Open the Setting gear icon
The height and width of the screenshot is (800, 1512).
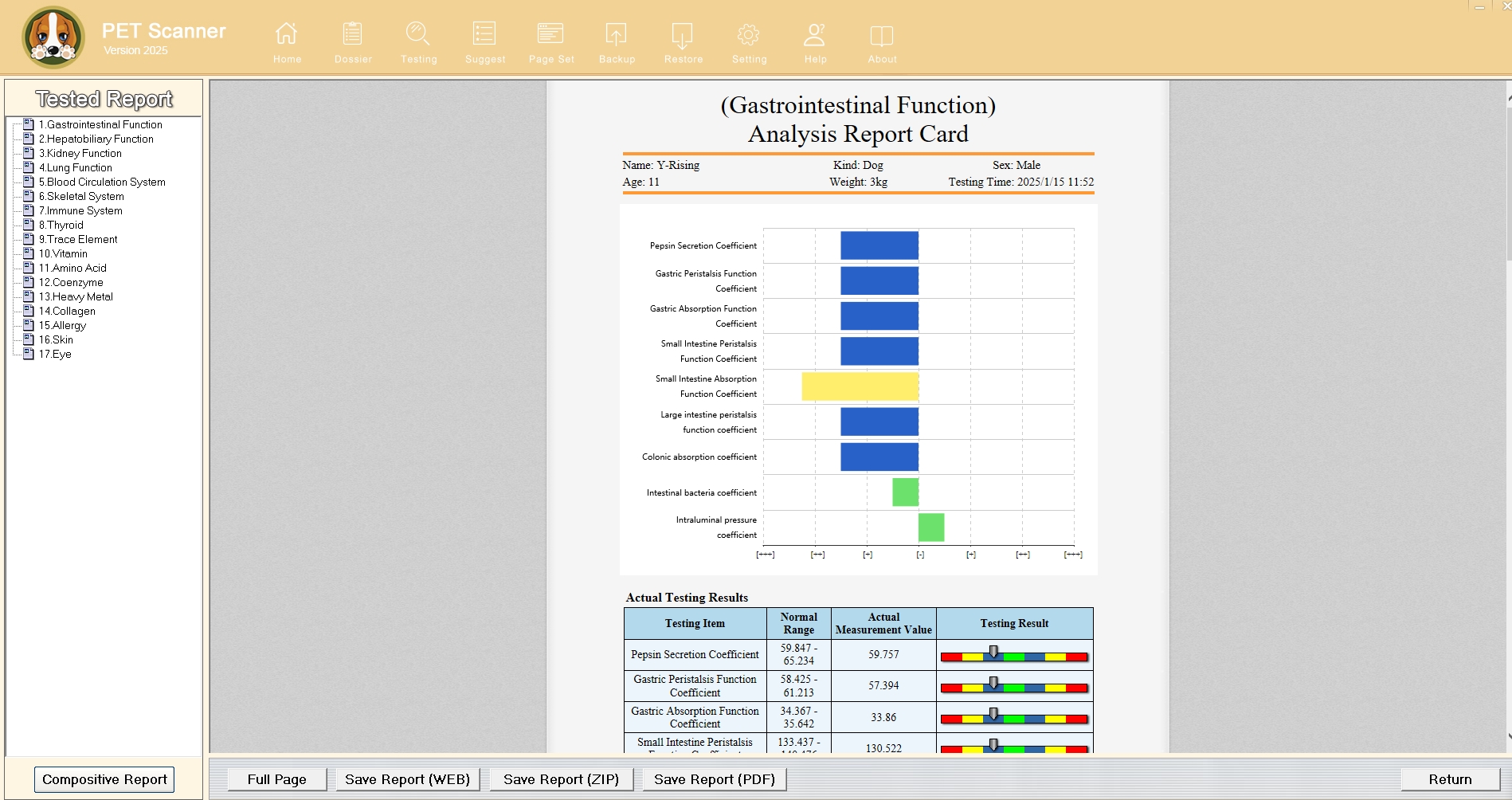click(749, 34)
